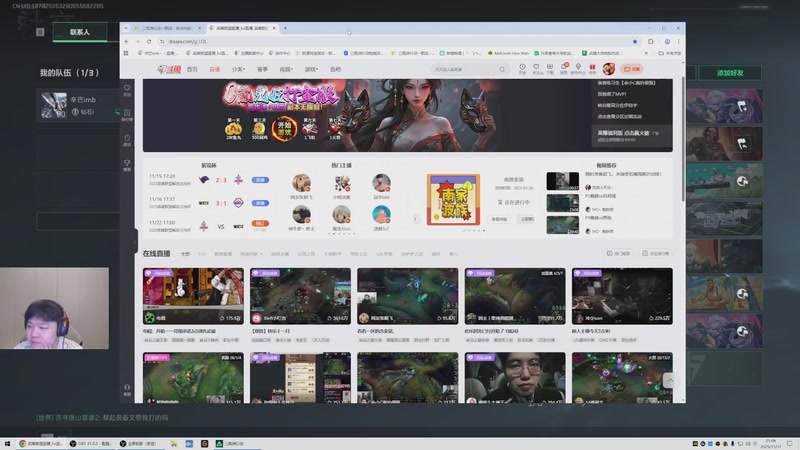
Task: Switch to the first browser tab
Action: [166, 28]
